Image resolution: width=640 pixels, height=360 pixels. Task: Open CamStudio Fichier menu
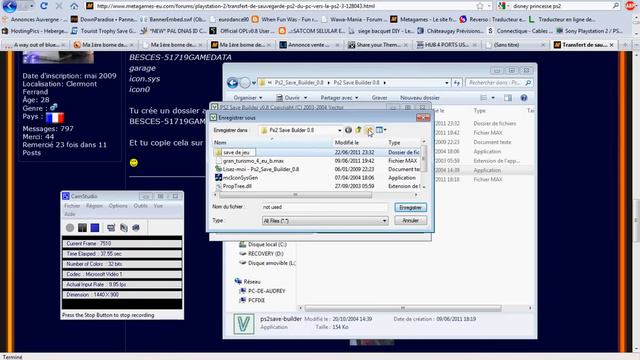[72, 206]
